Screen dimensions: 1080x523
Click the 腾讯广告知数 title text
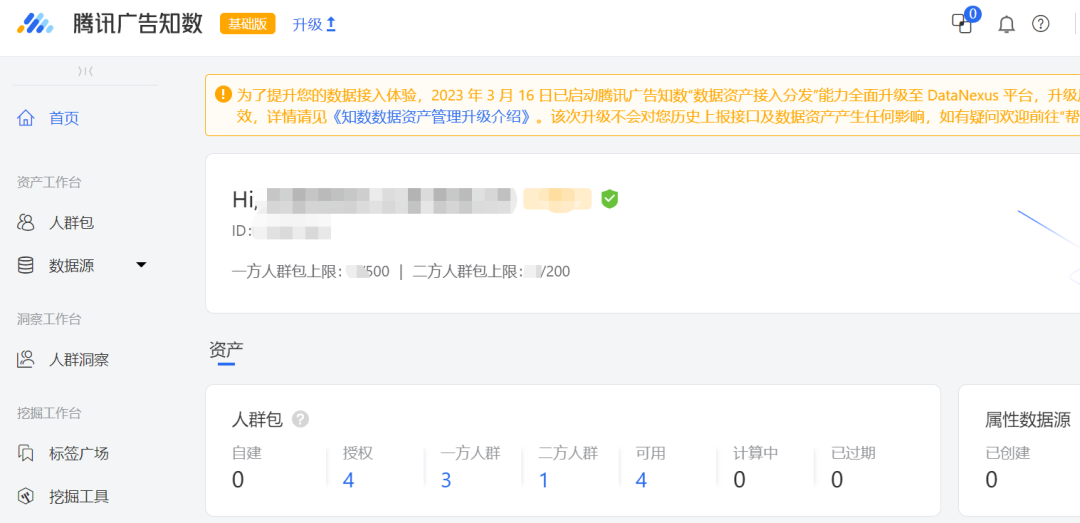pos(138,24)
